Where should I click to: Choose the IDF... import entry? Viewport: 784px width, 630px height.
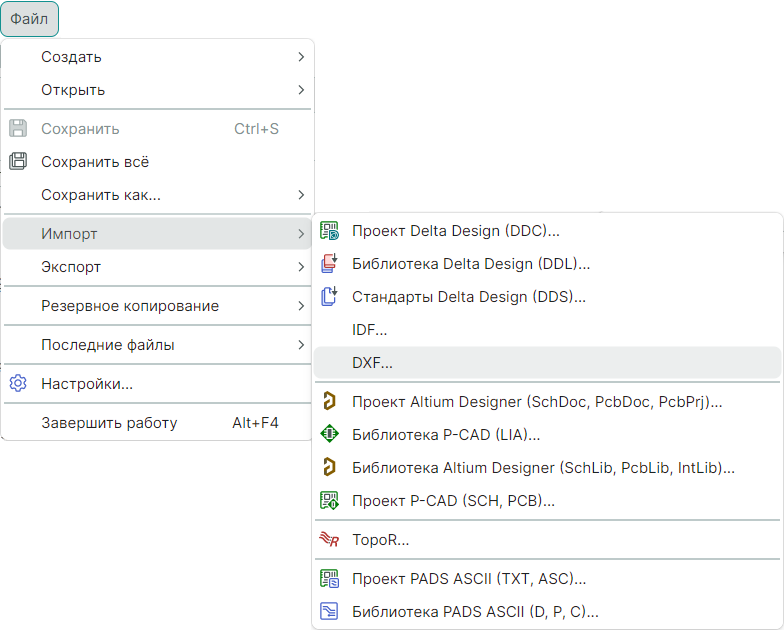[370, 329]
